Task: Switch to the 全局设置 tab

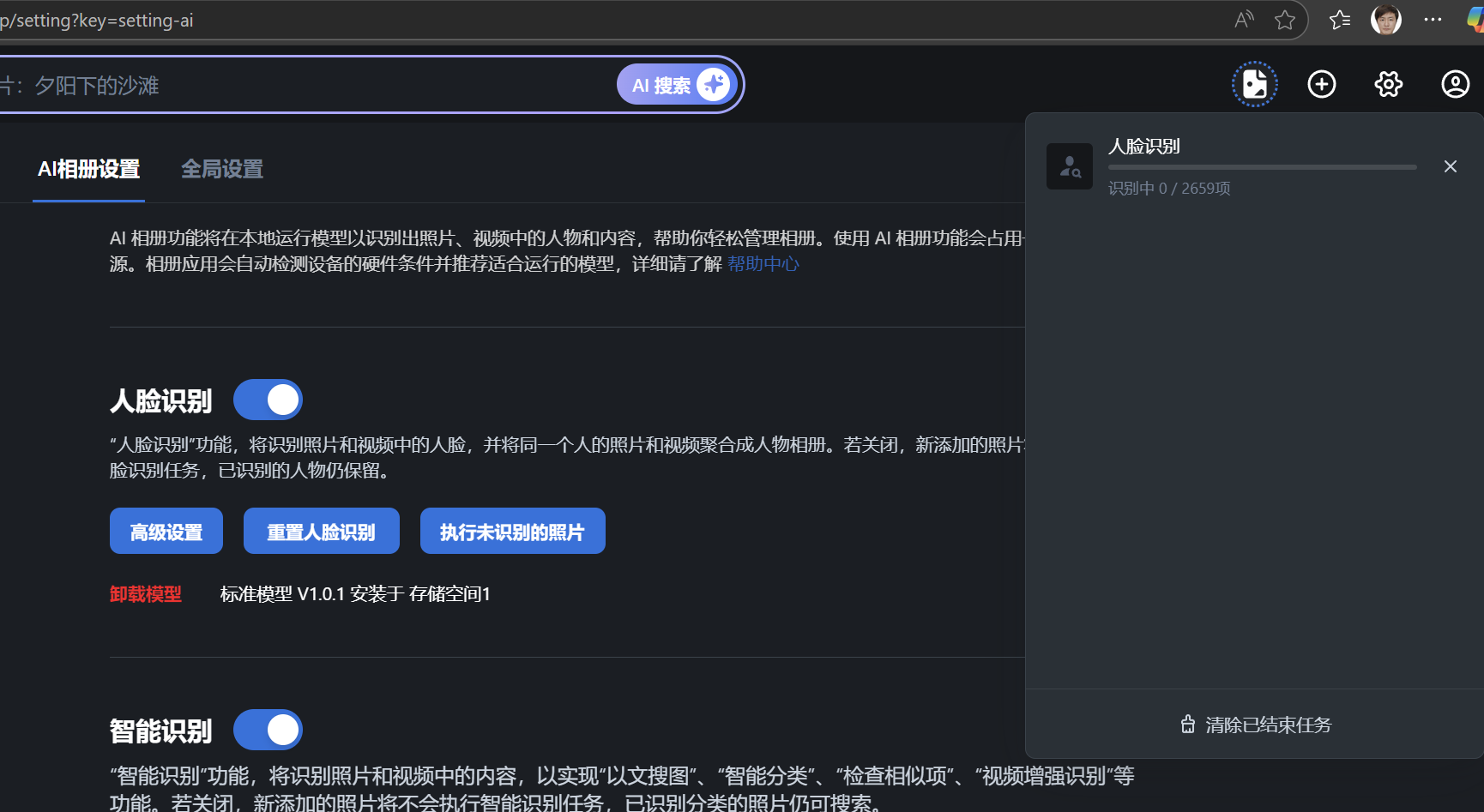Action: coord(222,169)
